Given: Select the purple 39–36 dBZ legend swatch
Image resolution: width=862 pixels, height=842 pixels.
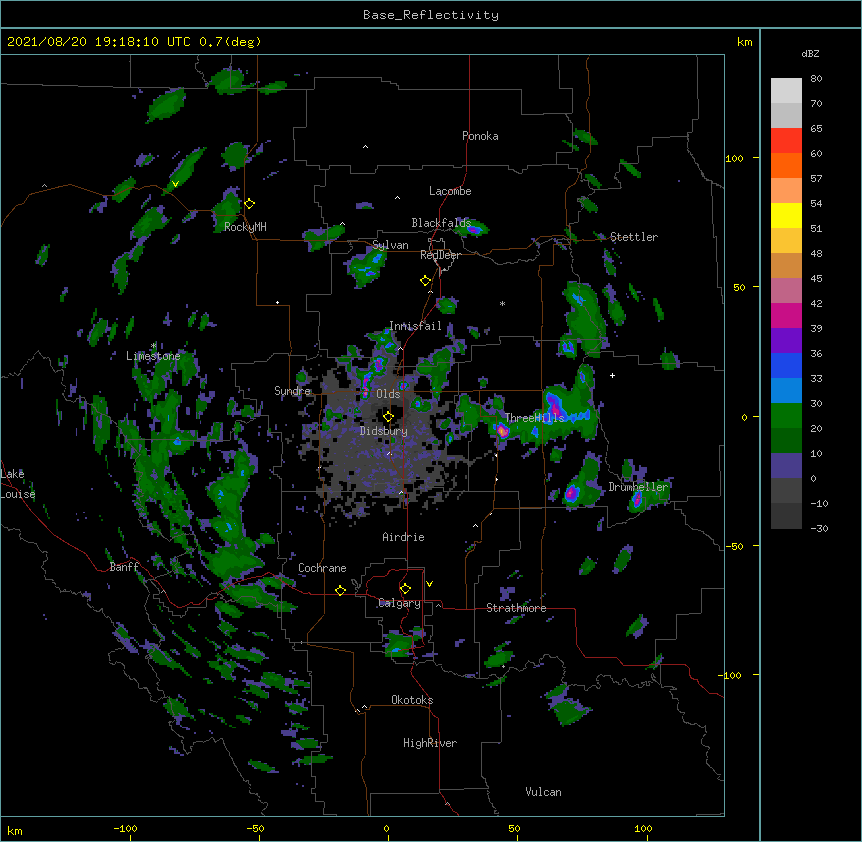Looking at the screenshot, I should 786,341.
